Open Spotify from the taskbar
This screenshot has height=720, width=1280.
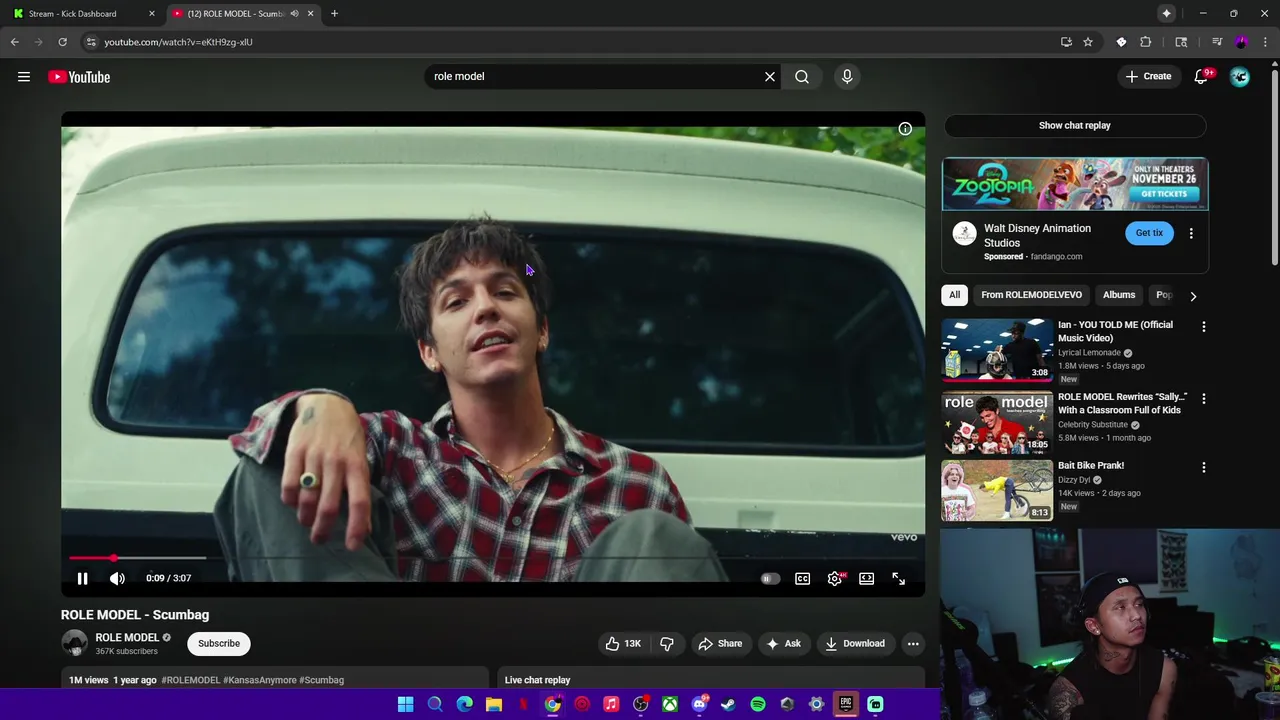coord(758,704)
